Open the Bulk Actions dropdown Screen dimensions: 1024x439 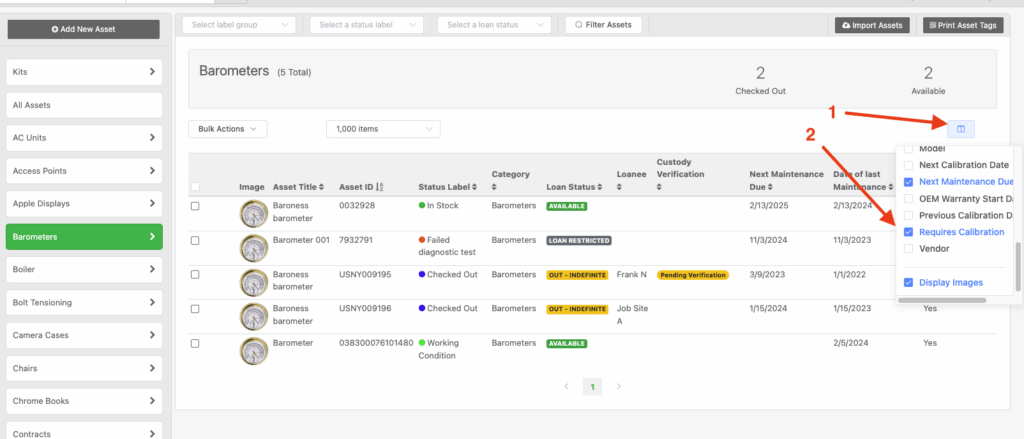click(228, 129)
